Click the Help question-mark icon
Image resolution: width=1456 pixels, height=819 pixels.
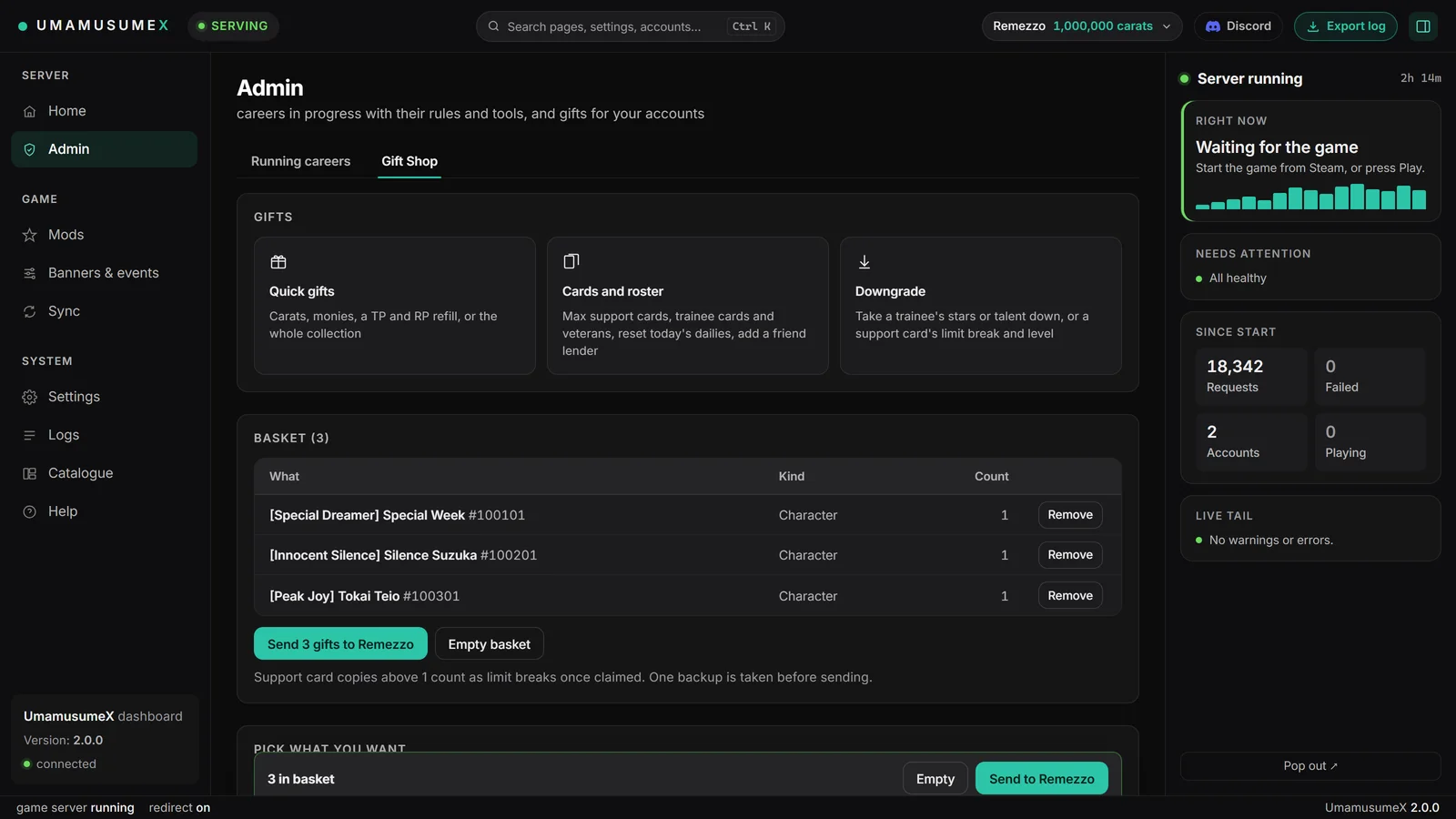[29, 511]
